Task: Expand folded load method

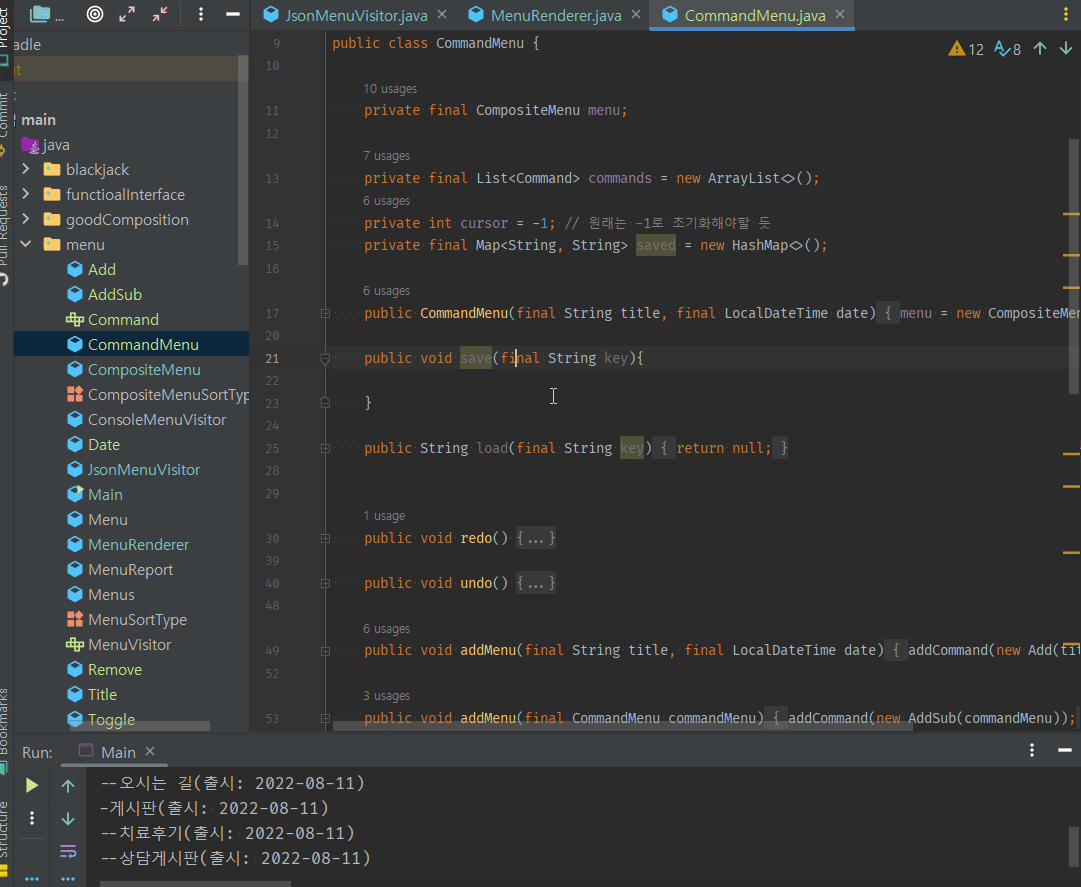Action: 325,449
